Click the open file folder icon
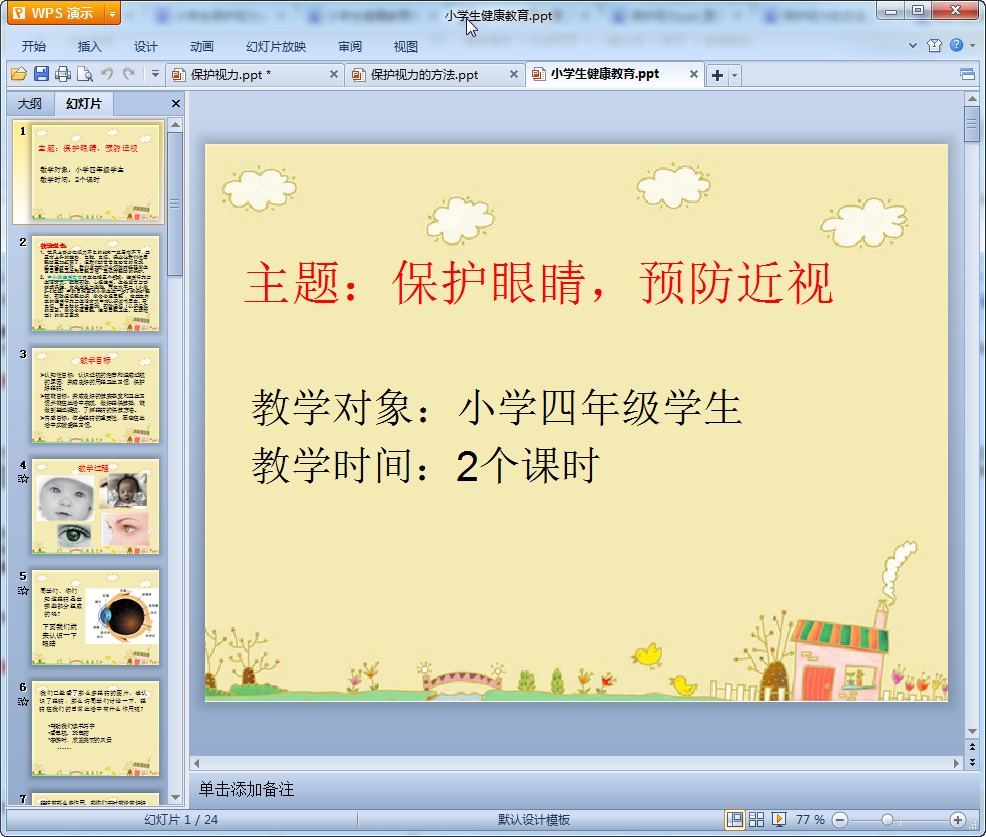 coord(19,74)
